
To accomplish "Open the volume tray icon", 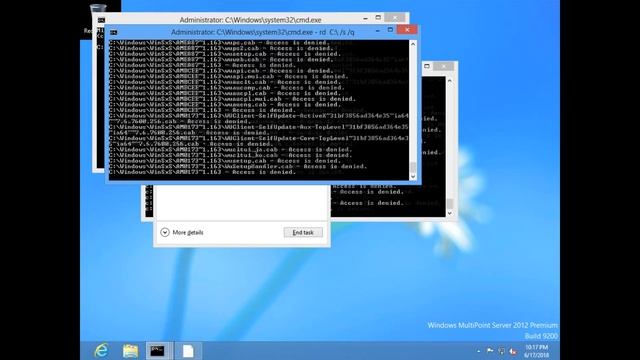I will coord(513,351).
